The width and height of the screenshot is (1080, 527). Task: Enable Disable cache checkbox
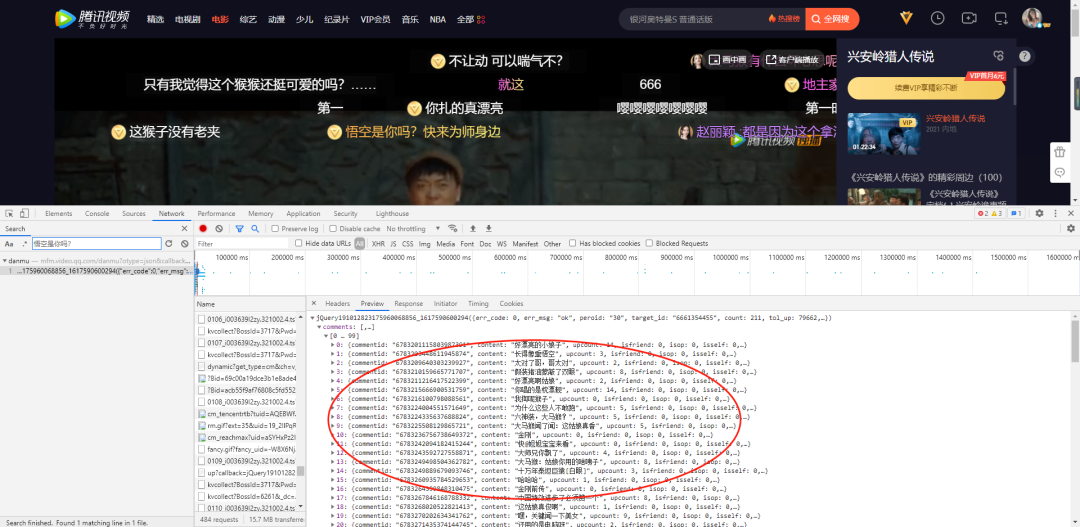pyautogui.click(x=333, y=229)
